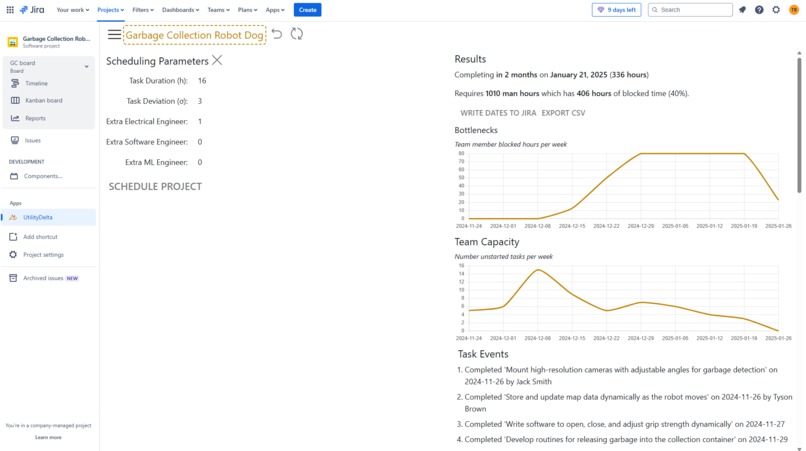Open Archived issues
The height and width of the screenshot is (451, 806).
point(43,278)
